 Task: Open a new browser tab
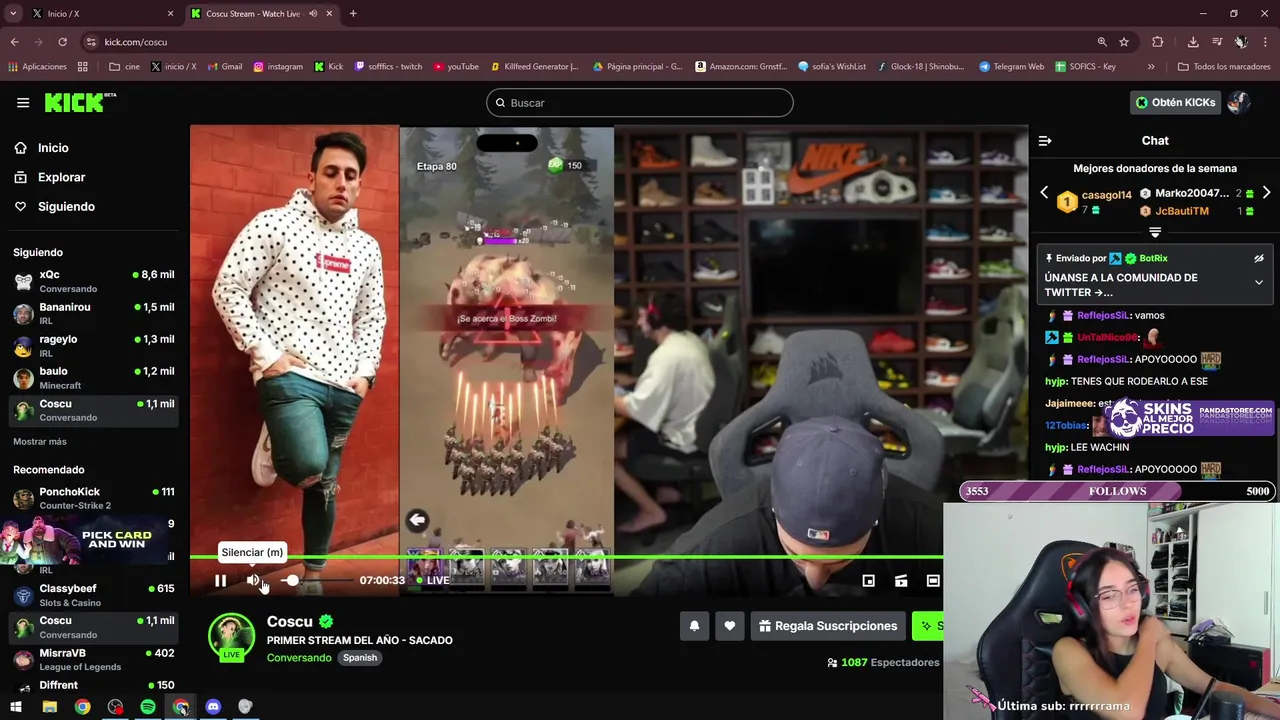[353, 14]
